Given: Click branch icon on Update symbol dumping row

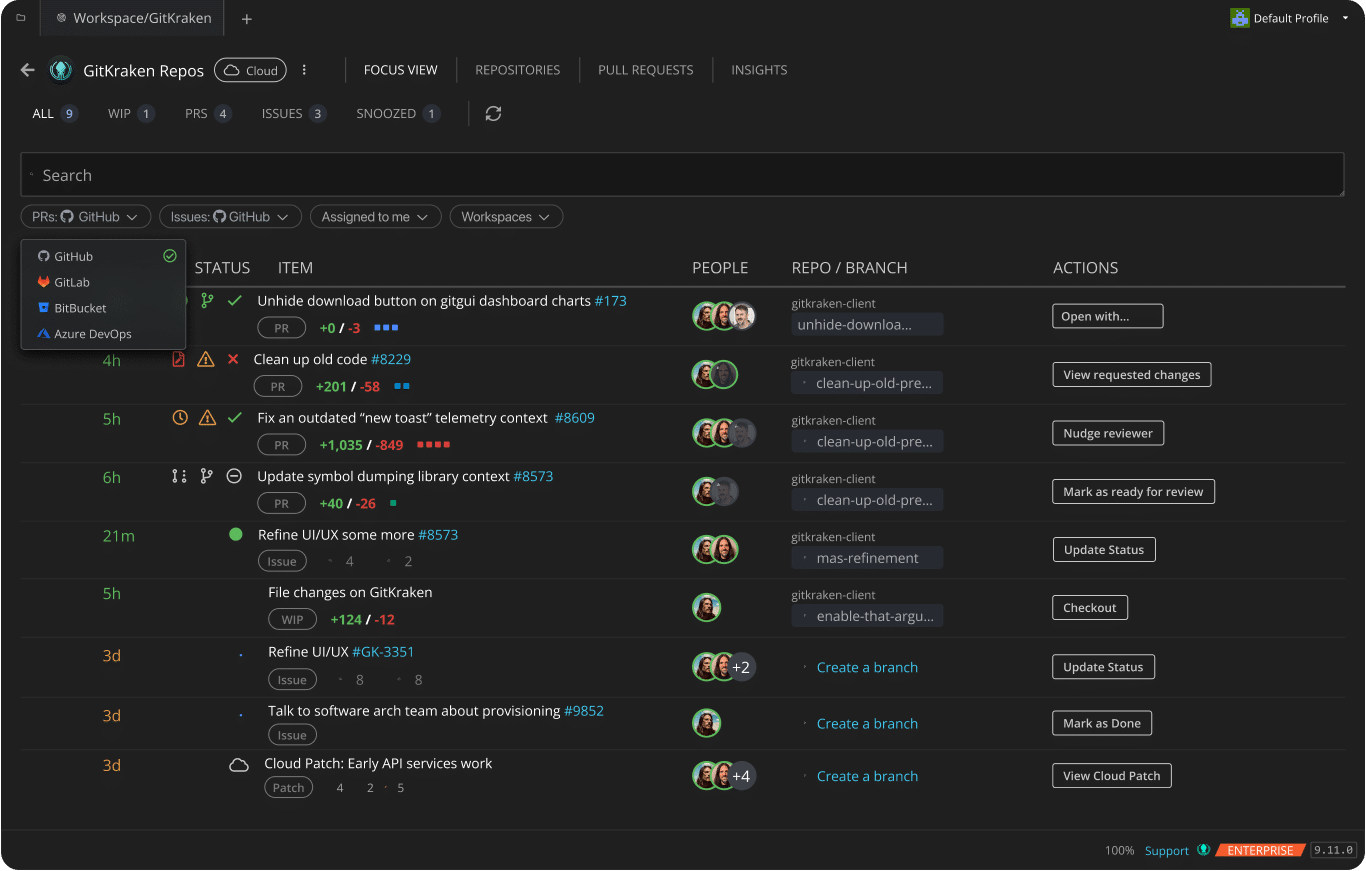Looking at the screenshot, I should tap(207, 477).
